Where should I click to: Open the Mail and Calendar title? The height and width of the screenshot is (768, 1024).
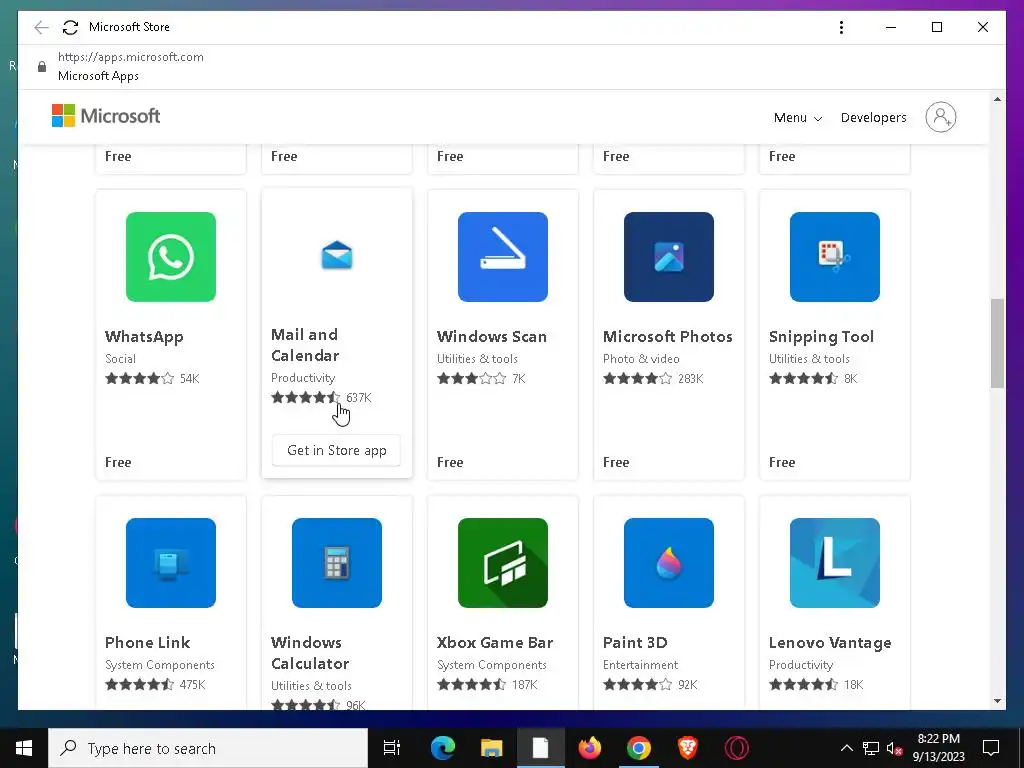point(305,345)
